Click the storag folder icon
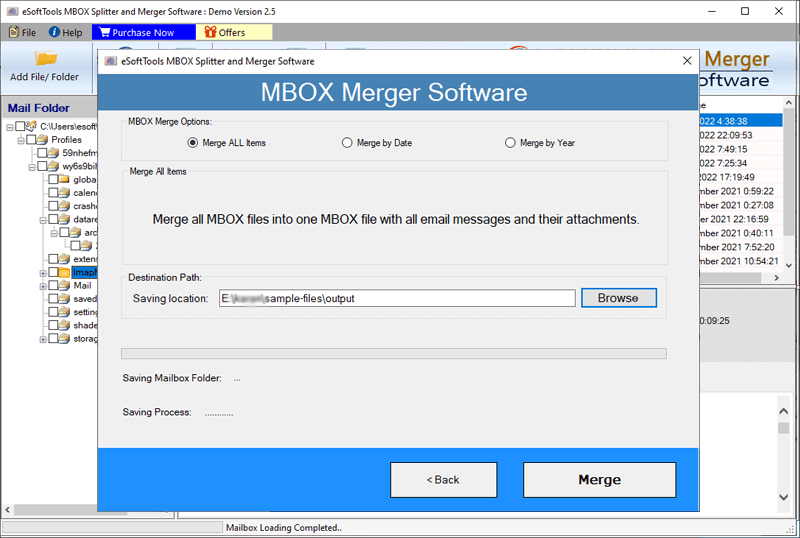800x538 pixels. pyautogui.click(x=64, y=338)
